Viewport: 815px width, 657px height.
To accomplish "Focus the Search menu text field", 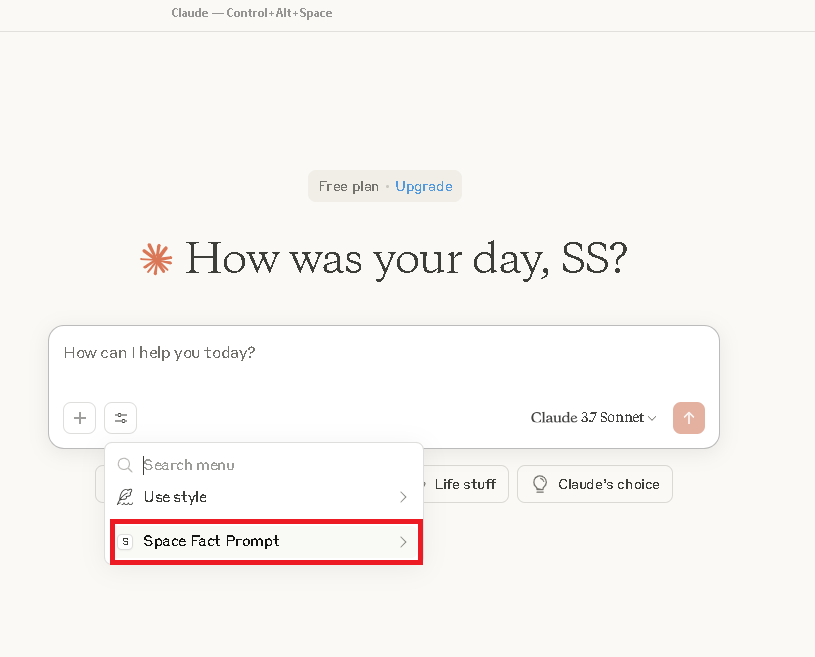I will pos(270,465).
